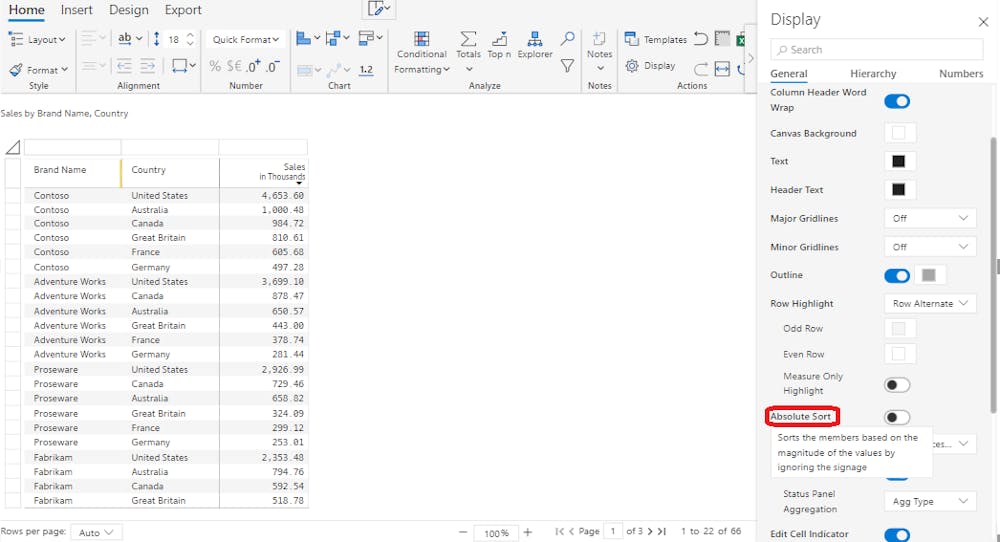Open the Totals sigma menu
The height and width of the screenshot is (542, 1000).
[x=468, y=52]
